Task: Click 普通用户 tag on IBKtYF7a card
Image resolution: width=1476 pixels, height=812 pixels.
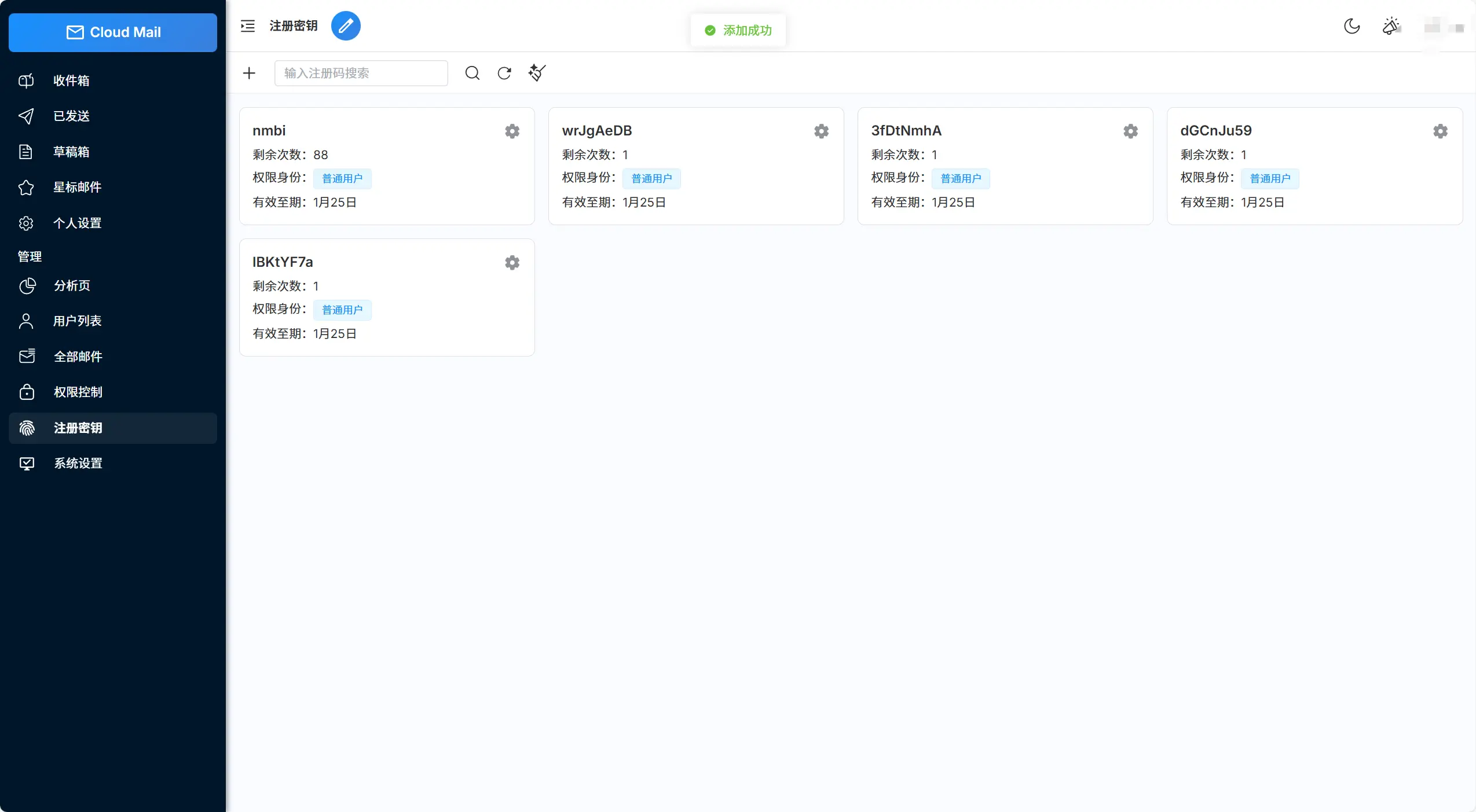Action: point(342,310)
